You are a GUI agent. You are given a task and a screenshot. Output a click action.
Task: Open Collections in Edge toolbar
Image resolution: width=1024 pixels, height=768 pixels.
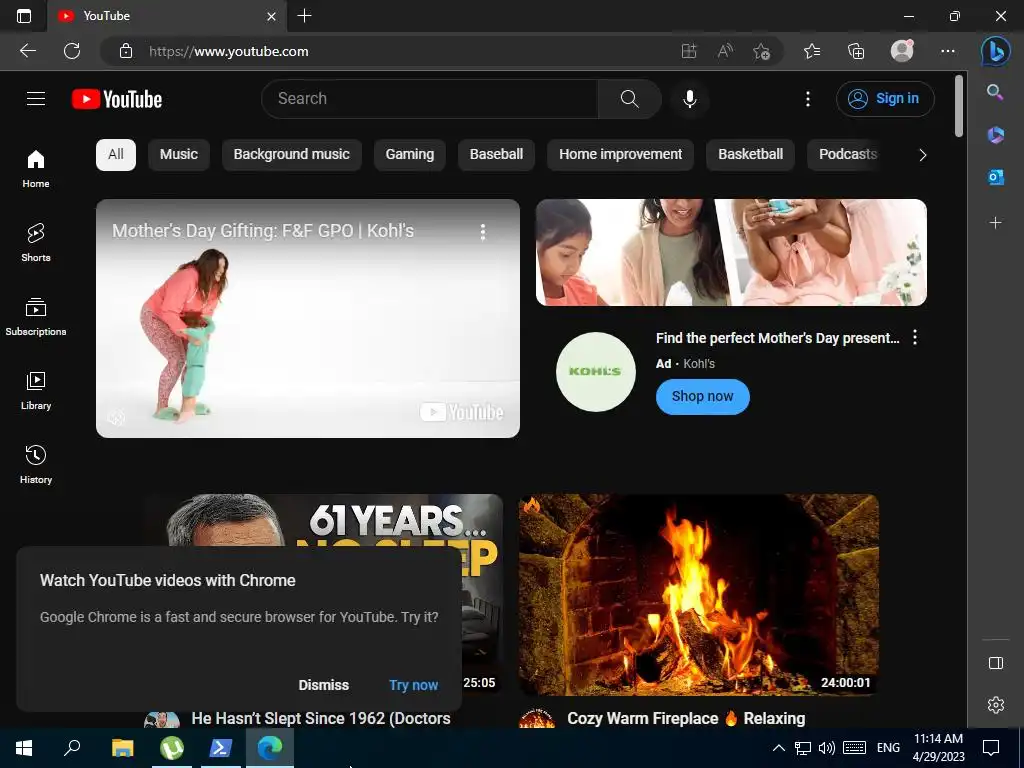tap(856, 51)
